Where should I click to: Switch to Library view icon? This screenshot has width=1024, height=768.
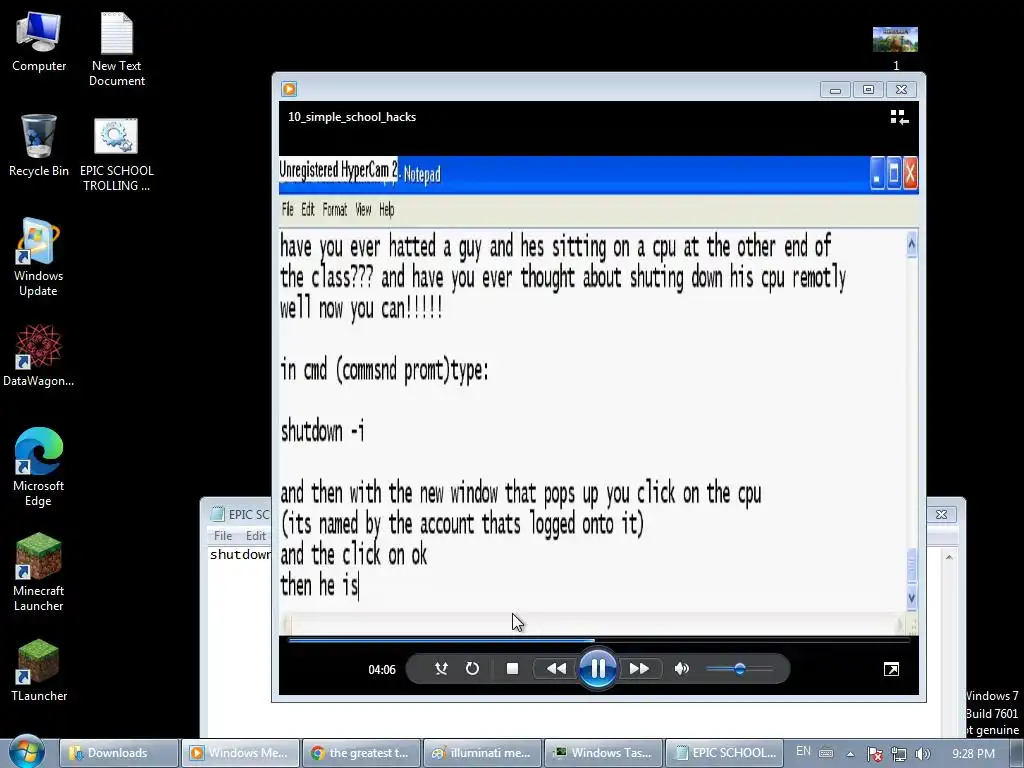899,117
